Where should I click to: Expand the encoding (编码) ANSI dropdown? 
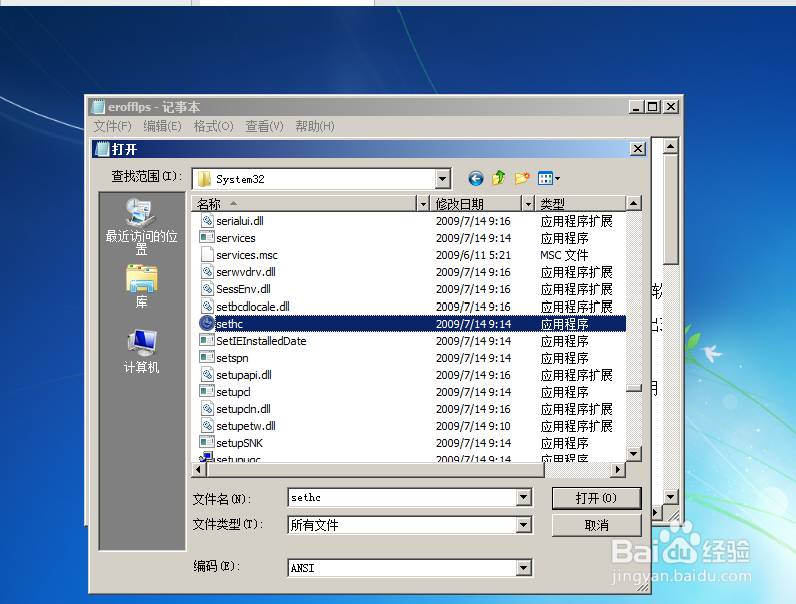tap(524, 567)
